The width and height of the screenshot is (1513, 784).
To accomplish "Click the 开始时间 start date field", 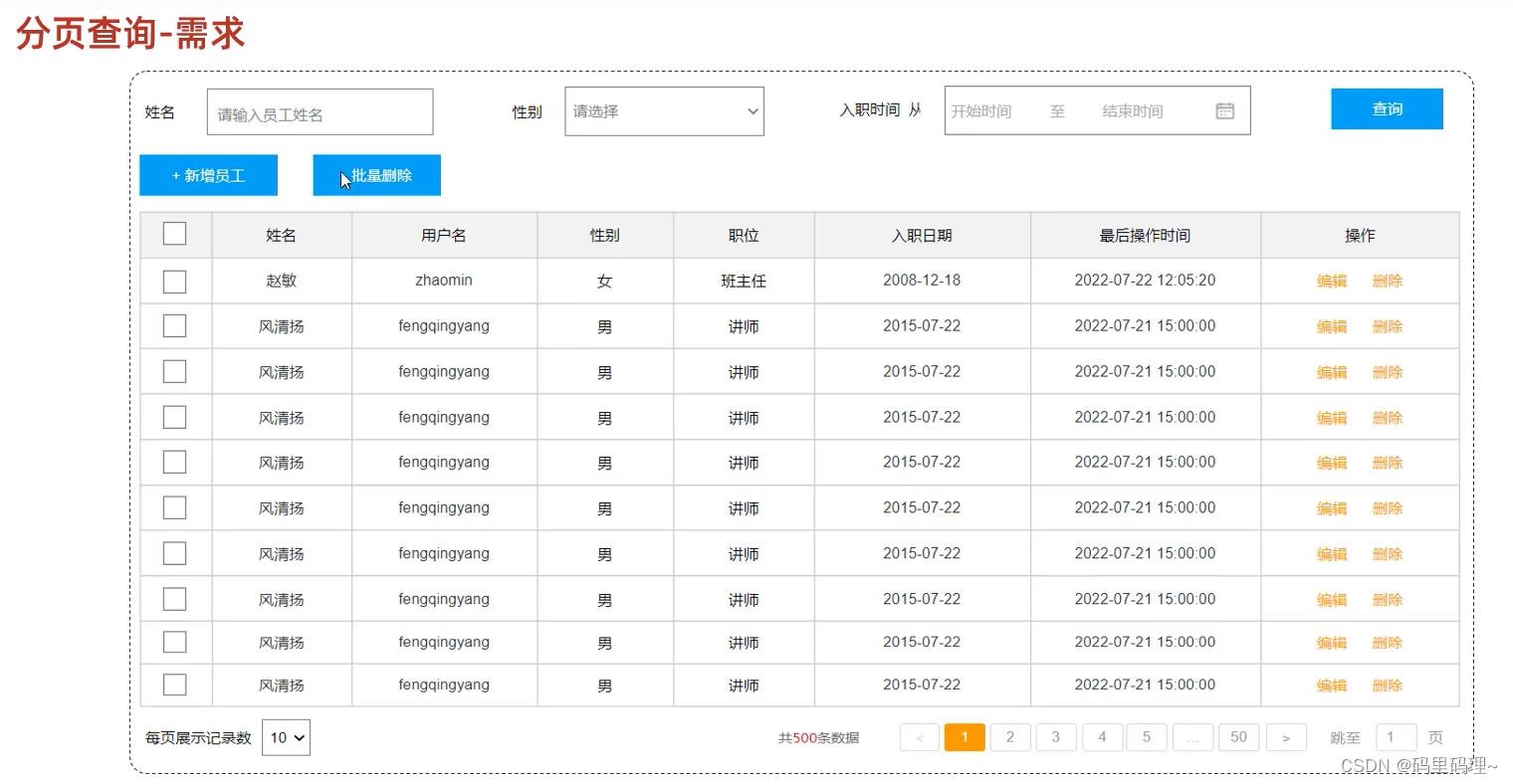I will pos(981,111).
